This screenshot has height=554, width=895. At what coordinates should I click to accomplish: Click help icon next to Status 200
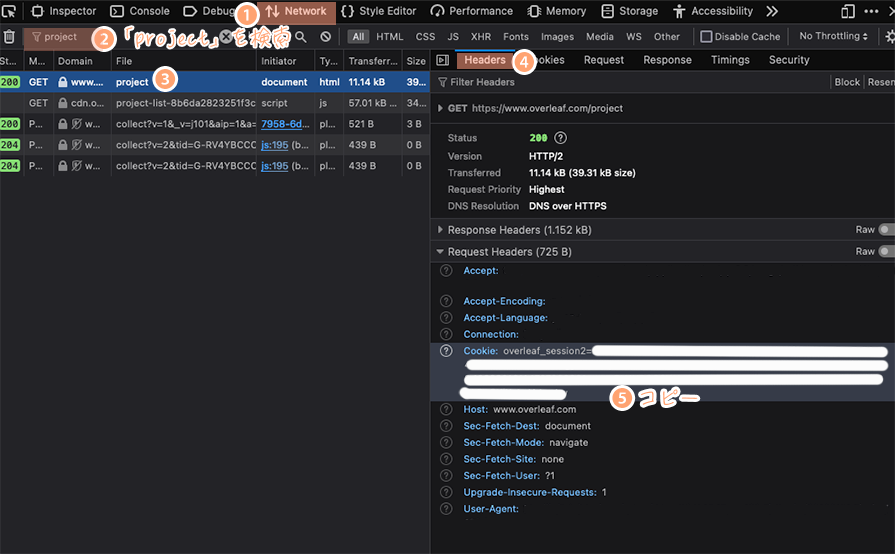pyautogui.click(x=560, y=138)
